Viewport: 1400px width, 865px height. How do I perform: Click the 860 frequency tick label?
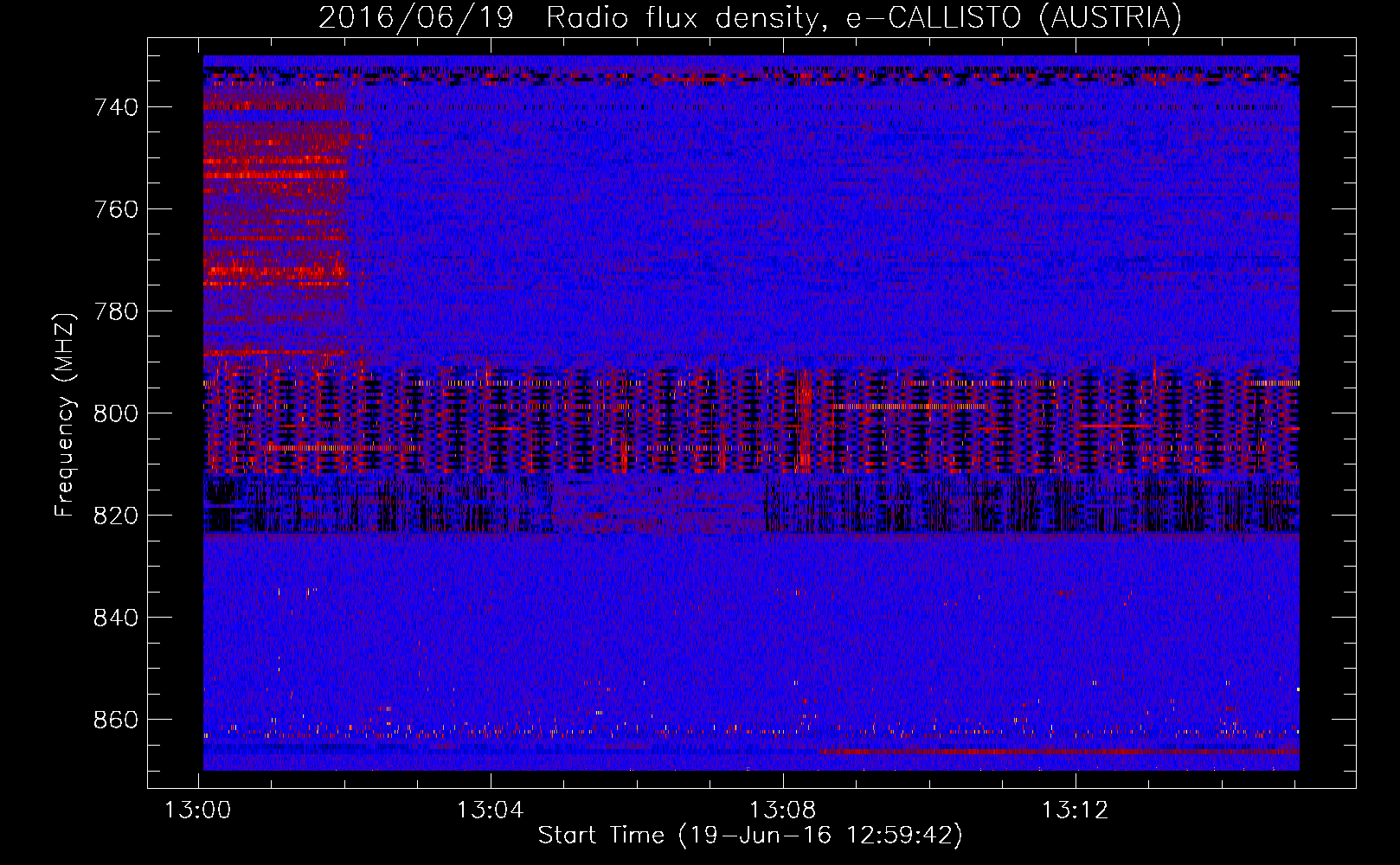[x=116, y=720]
